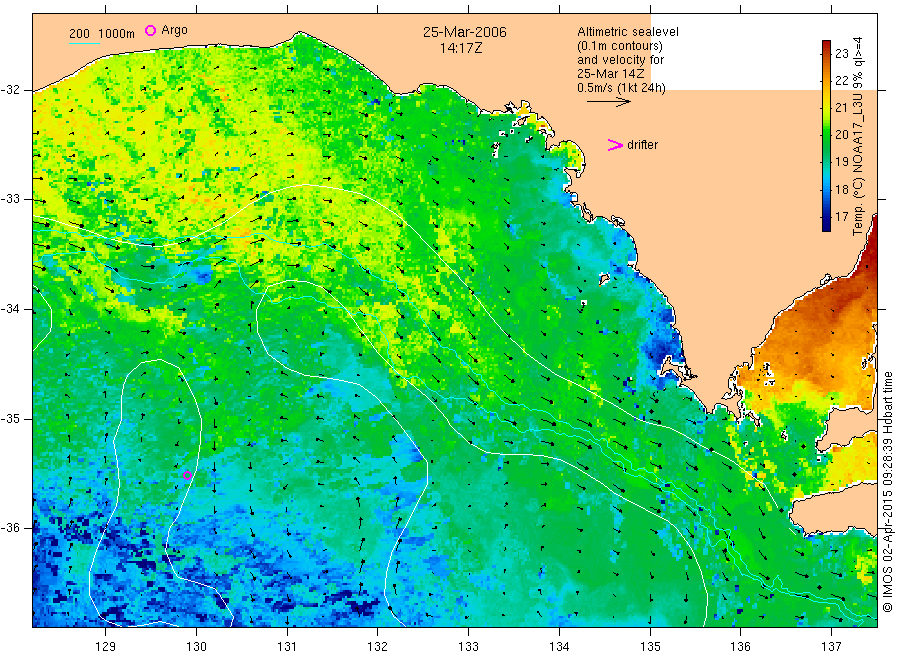The height and width of the screenshot is (660, 900).
Task: Select the time label 14:17Z
Action: [461, 48]
